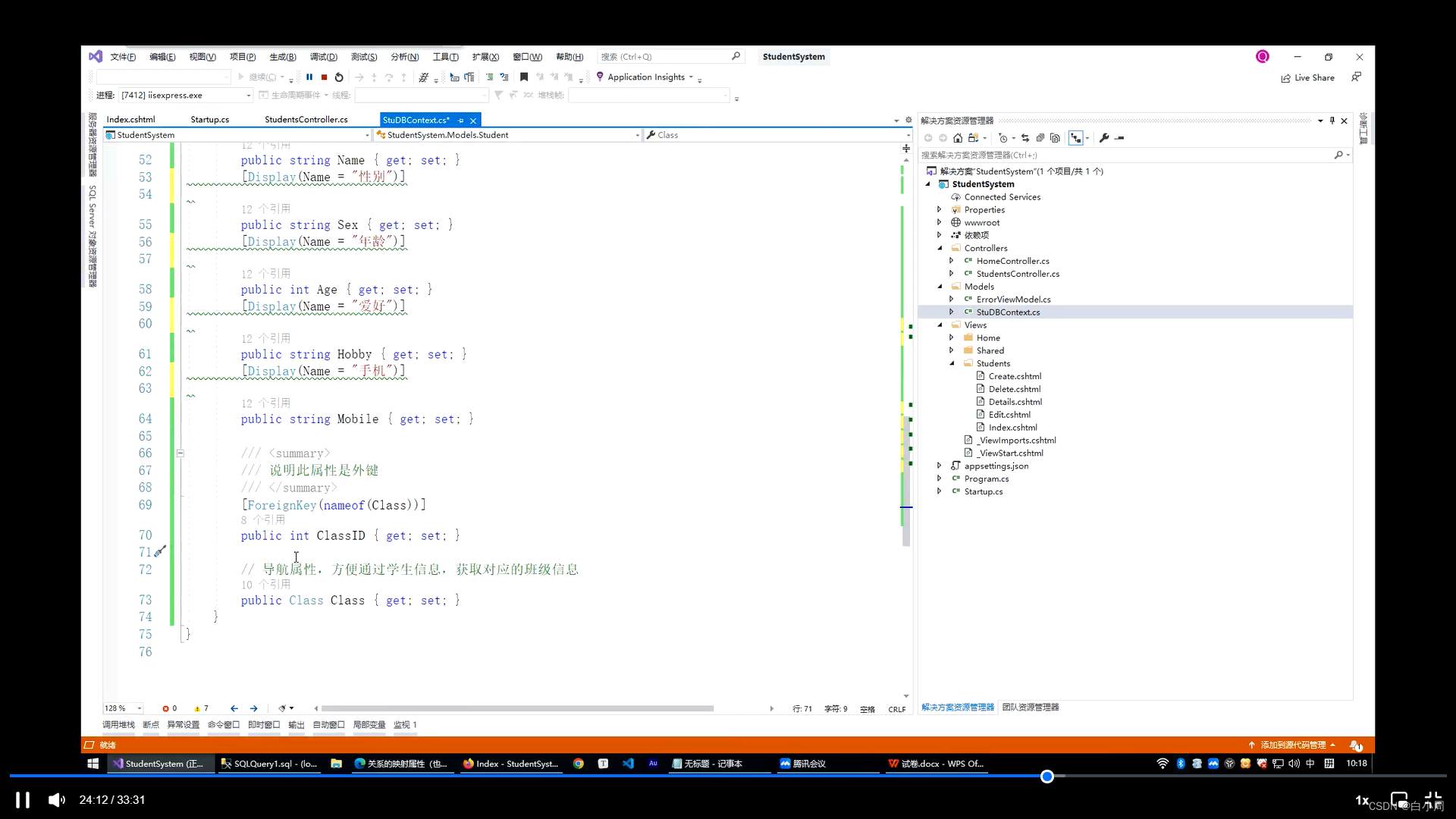
Task: Click the video progress slider handle
Action: pos(1047,777)
